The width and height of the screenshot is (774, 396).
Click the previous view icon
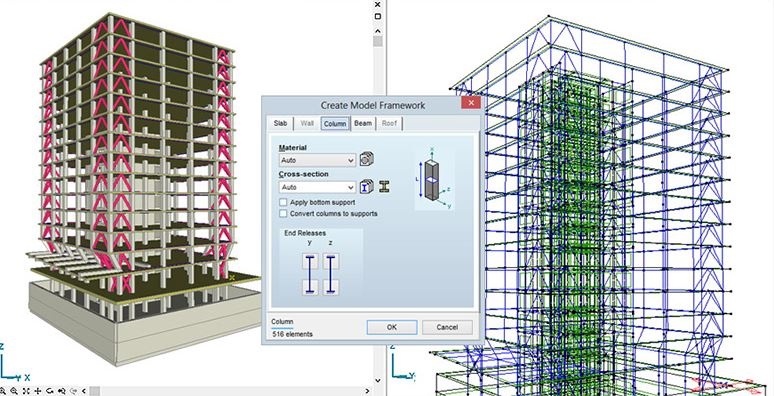click(62, 391)
